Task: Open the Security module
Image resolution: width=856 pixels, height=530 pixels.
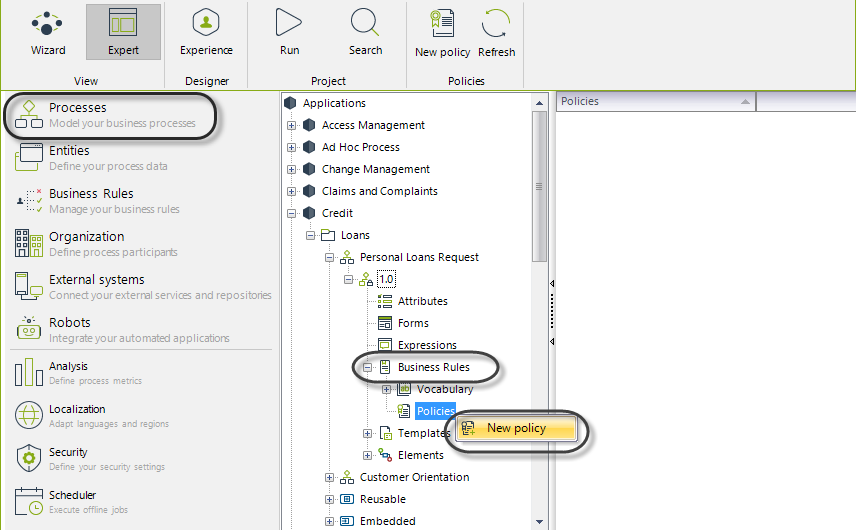Action: [x=90, y=459]
